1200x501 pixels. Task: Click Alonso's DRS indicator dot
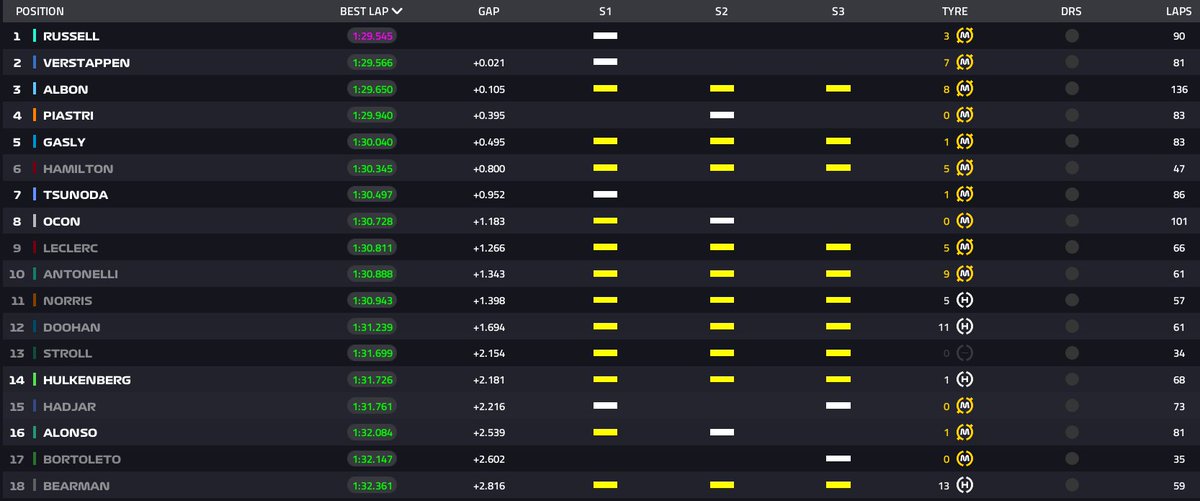pos(1071,432)
